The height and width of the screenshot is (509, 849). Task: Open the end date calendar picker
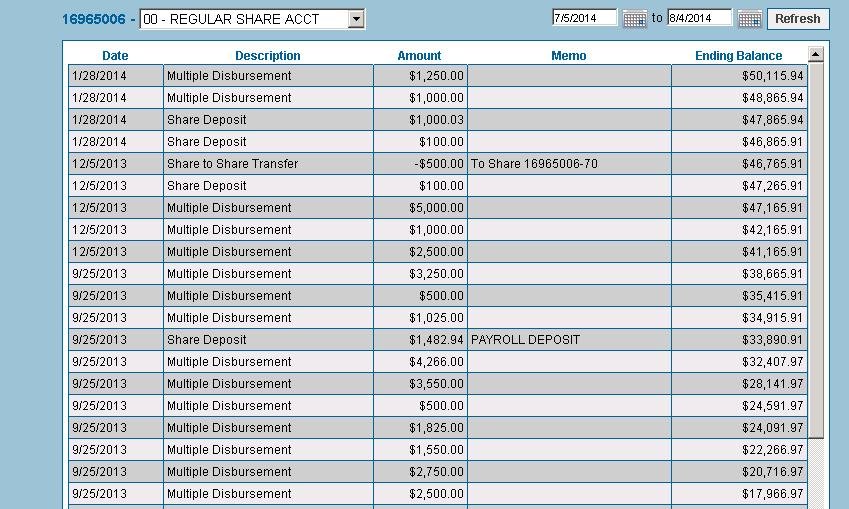pos(749,19)
